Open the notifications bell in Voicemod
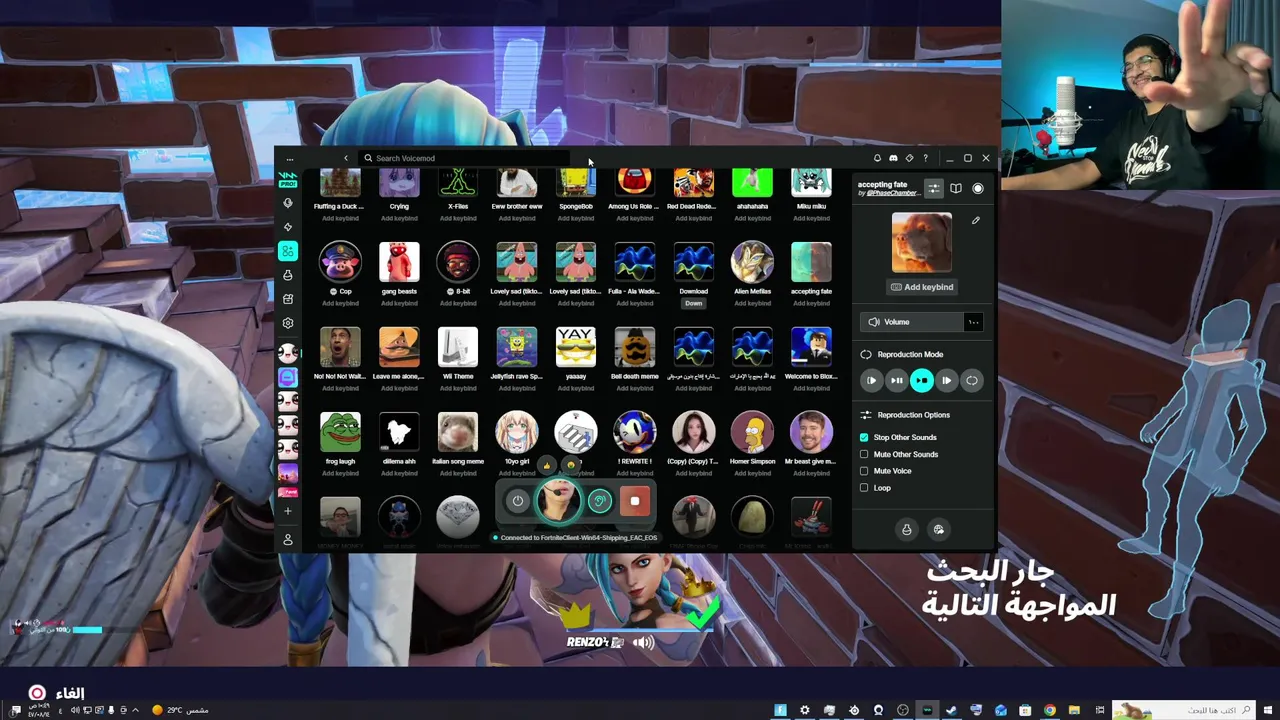The height and width of the screenshot is (720, 1280). coord(877,158)
